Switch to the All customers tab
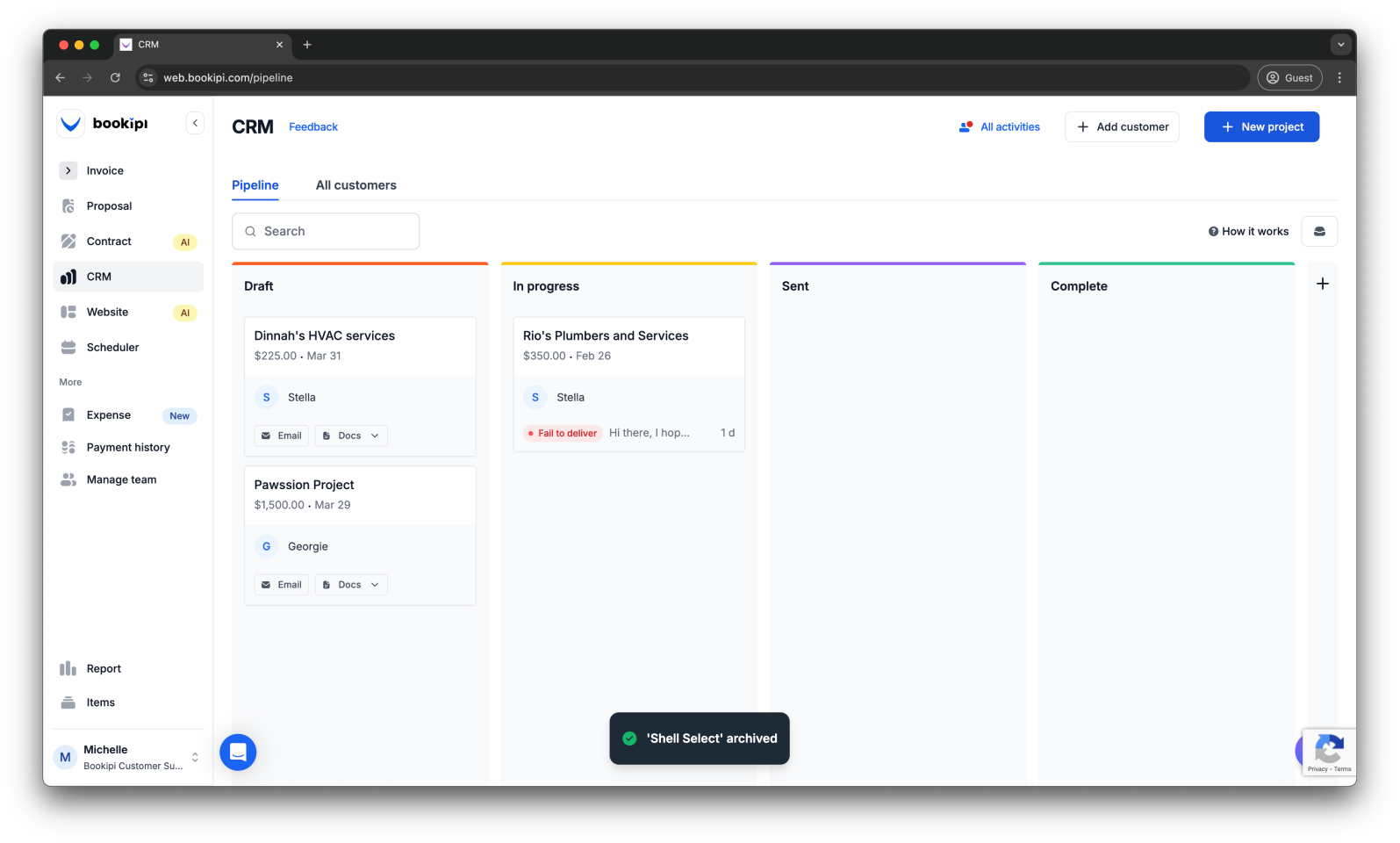 point(356,185)
